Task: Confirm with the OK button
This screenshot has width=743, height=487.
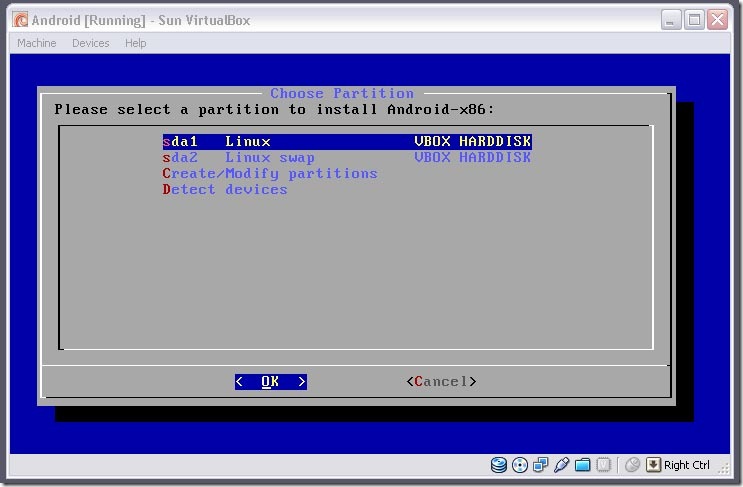Action: pos(271,382)
